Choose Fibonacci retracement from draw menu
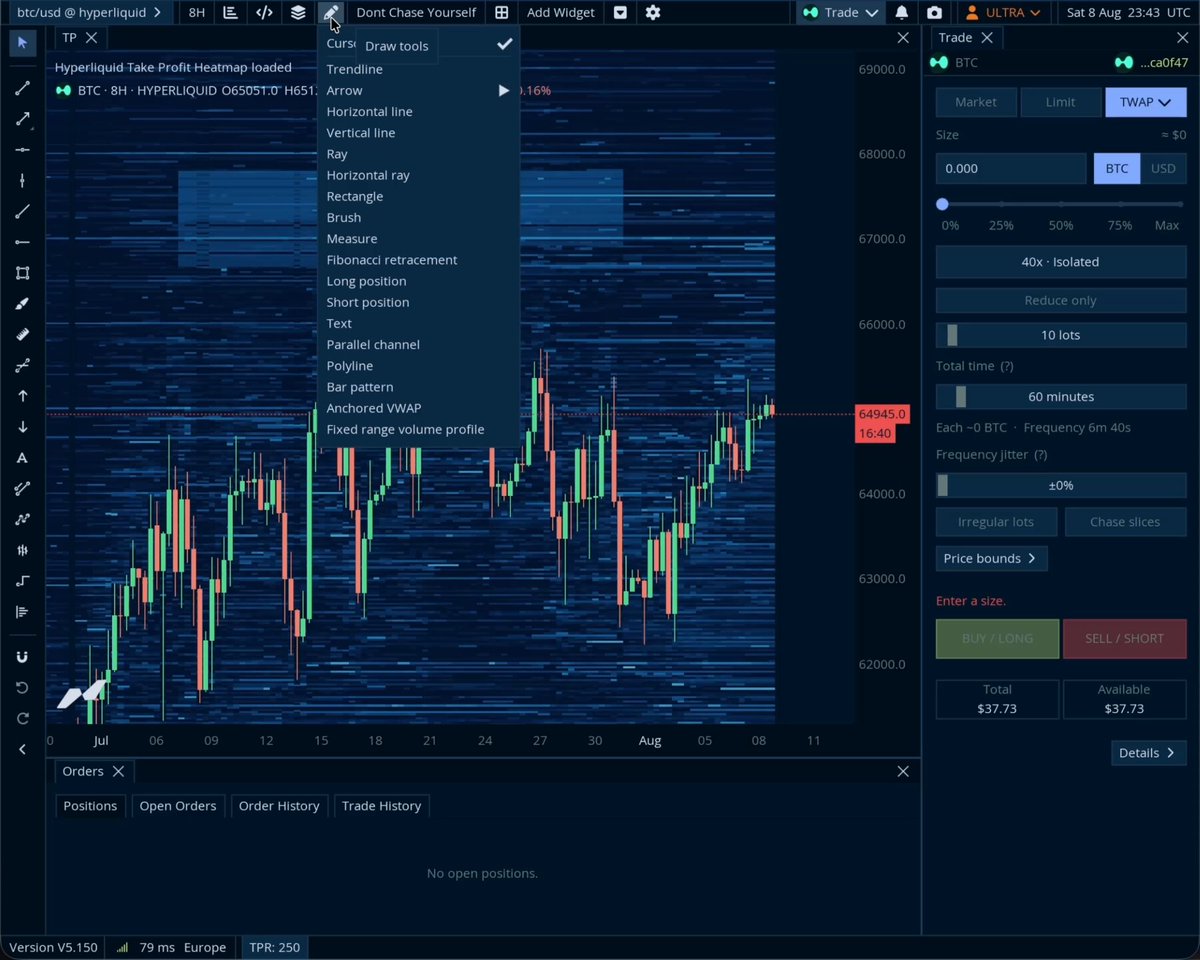1200x960 pixels. [x=392, y=260]
